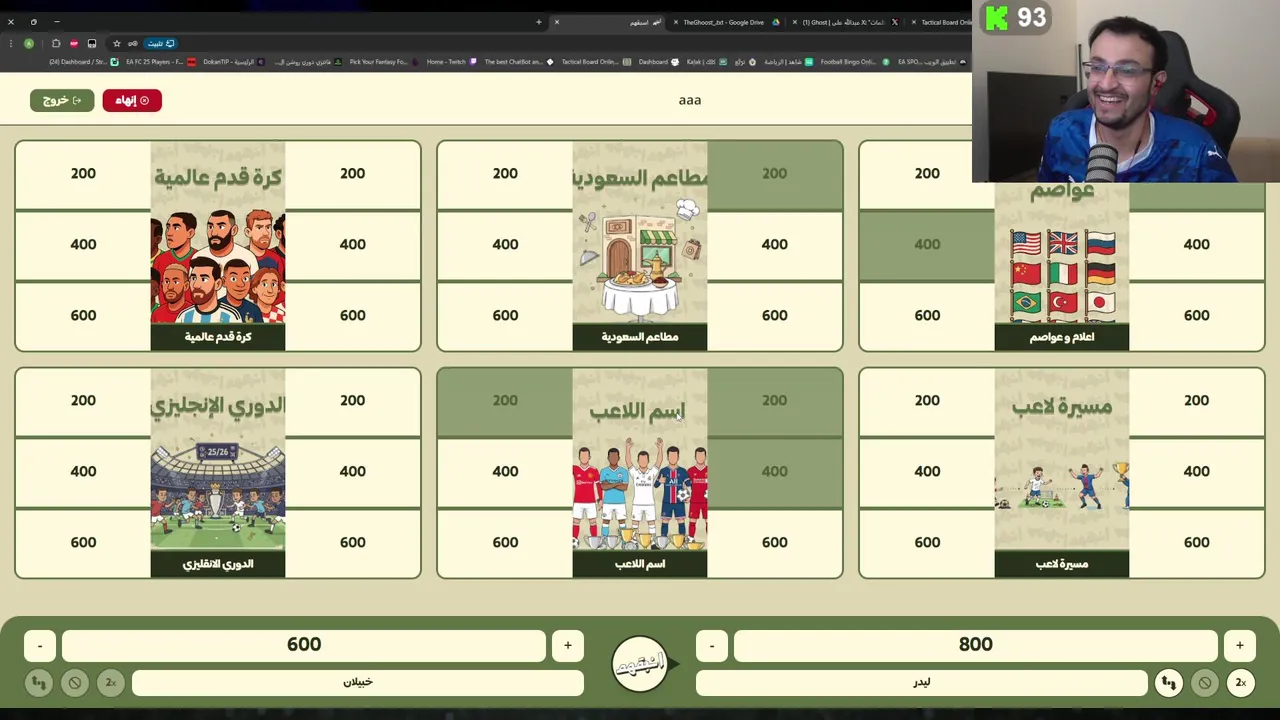The height and width of the screenshot is (720, 1280).
Task: Click the left team's block power-up icon
Action: (x=75, y=683)
